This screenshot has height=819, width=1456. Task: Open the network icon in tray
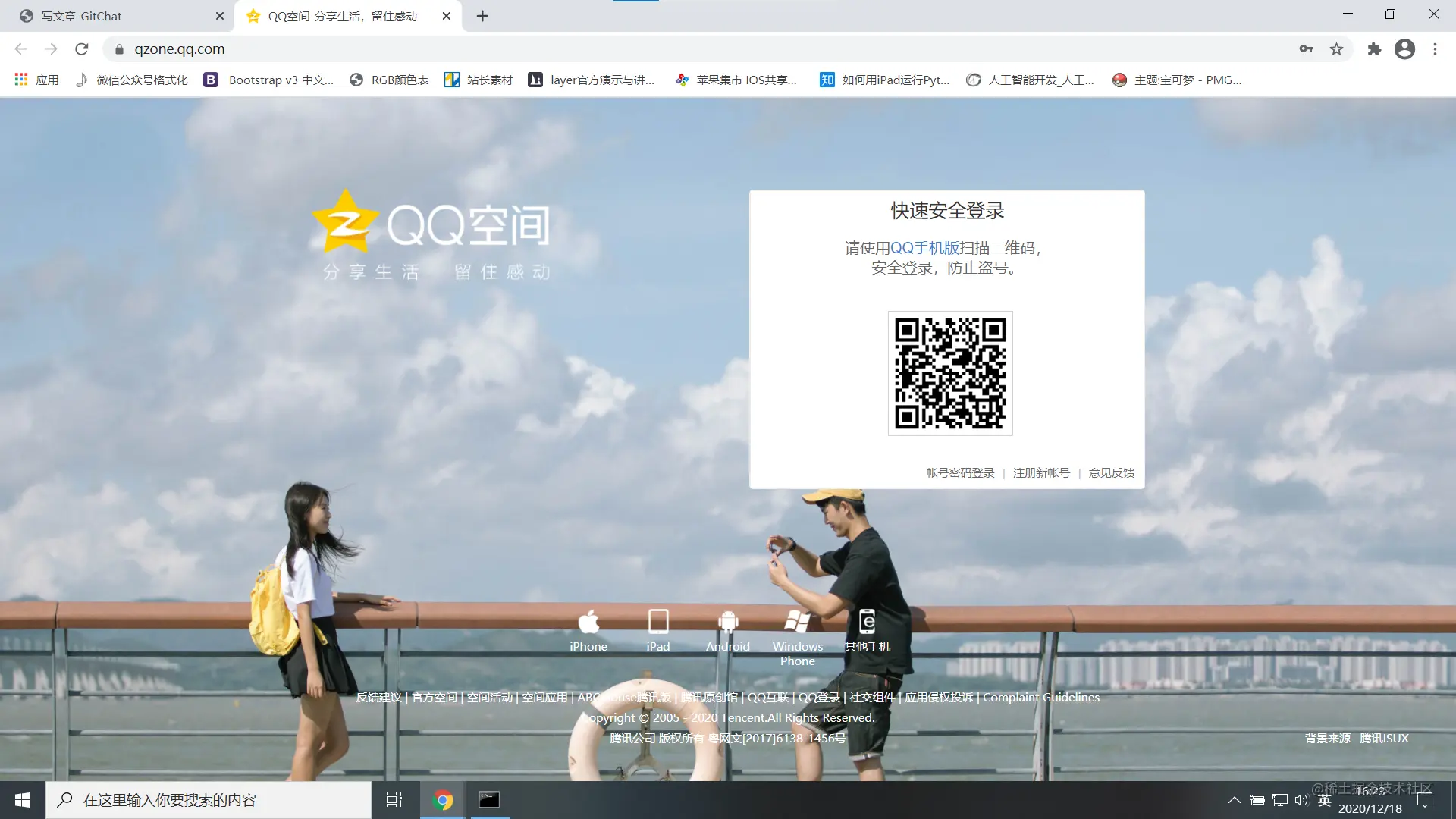1280,800
